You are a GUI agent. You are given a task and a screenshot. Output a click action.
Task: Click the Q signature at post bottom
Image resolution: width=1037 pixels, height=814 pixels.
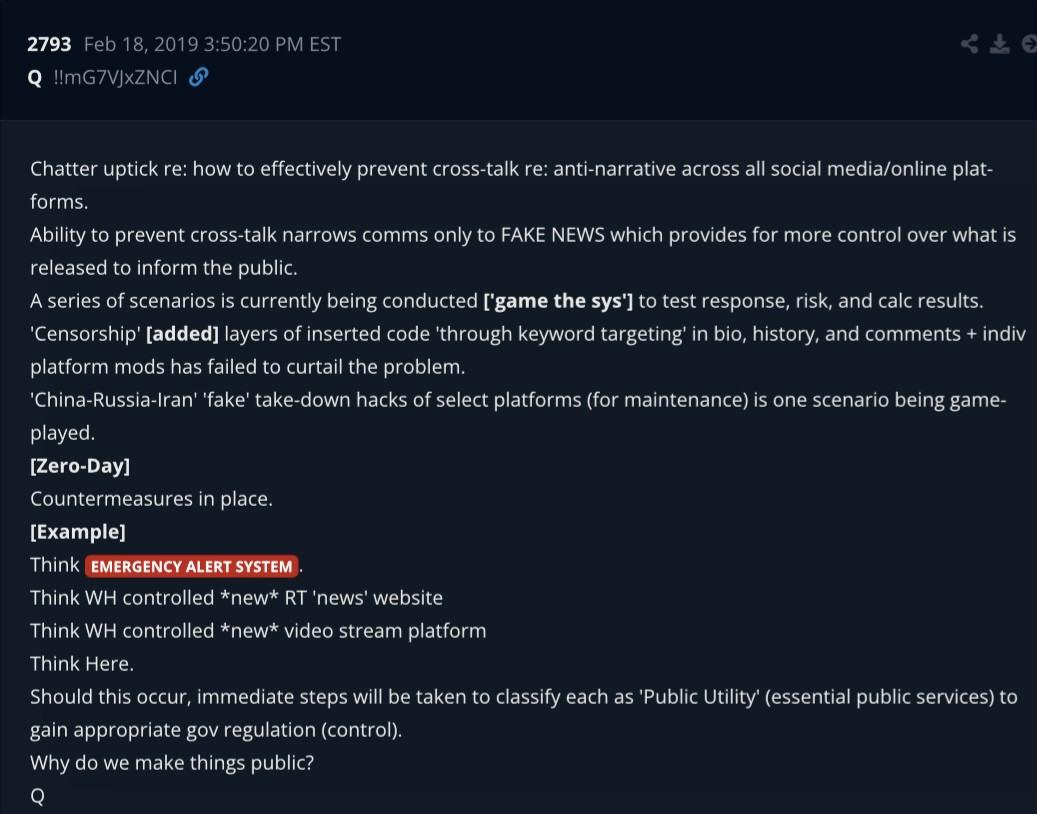(37, 796)
